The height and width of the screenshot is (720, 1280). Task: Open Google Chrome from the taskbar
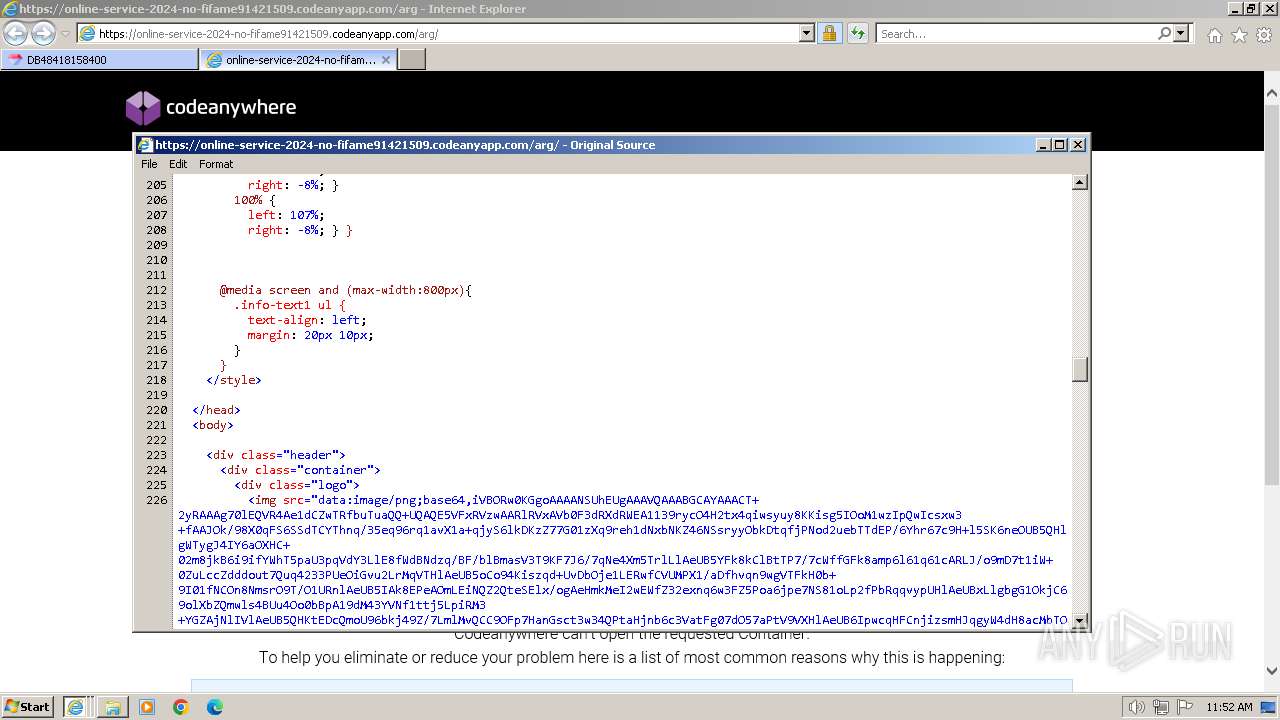(x=181, y=707)
